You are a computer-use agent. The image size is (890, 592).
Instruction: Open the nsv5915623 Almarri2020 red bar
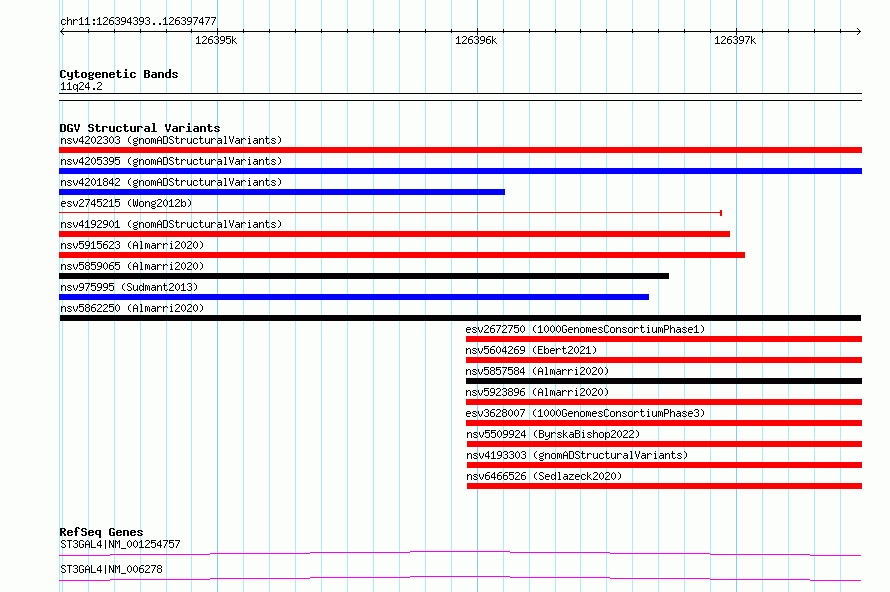pyautogui.click(x=402, y=255)
